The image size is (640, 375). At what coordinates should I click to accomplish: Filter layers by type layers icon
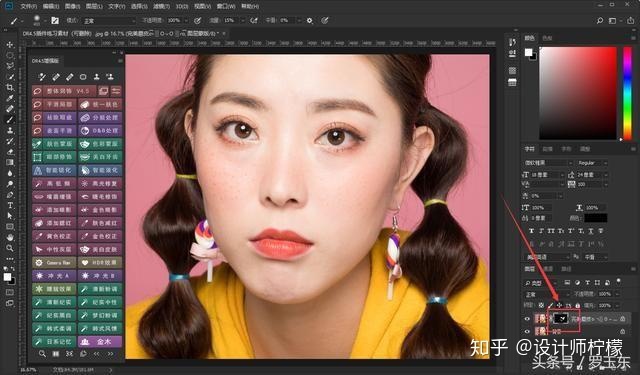pyautogui.click(x=587, y=282)
